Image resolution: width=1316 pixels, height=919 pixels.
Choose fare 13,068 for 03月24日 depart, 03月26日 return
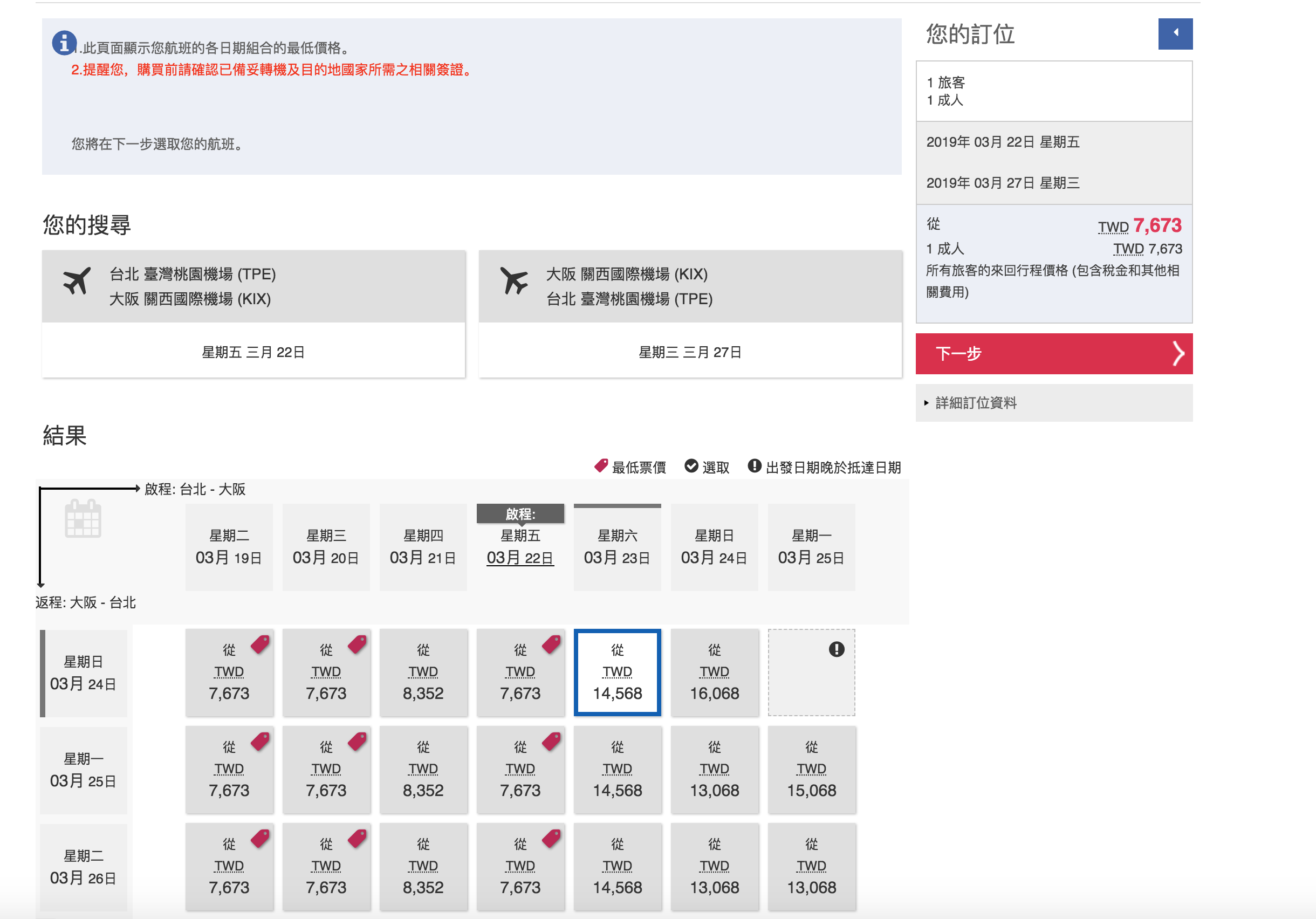pos(714,867)
